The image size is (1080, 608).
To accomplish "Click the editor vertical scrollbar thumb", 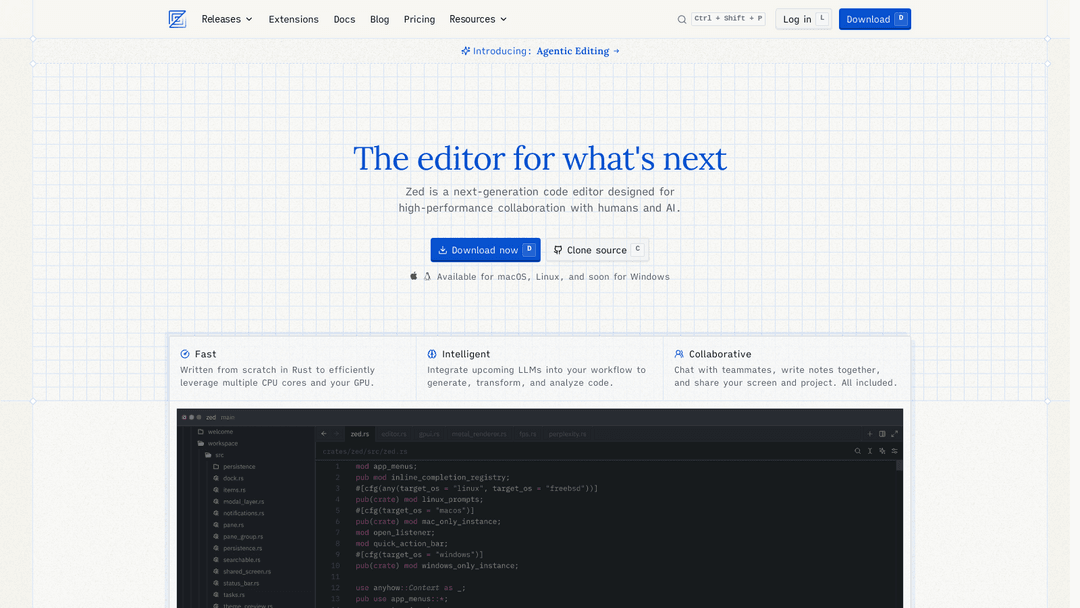I will pos(899,465).
